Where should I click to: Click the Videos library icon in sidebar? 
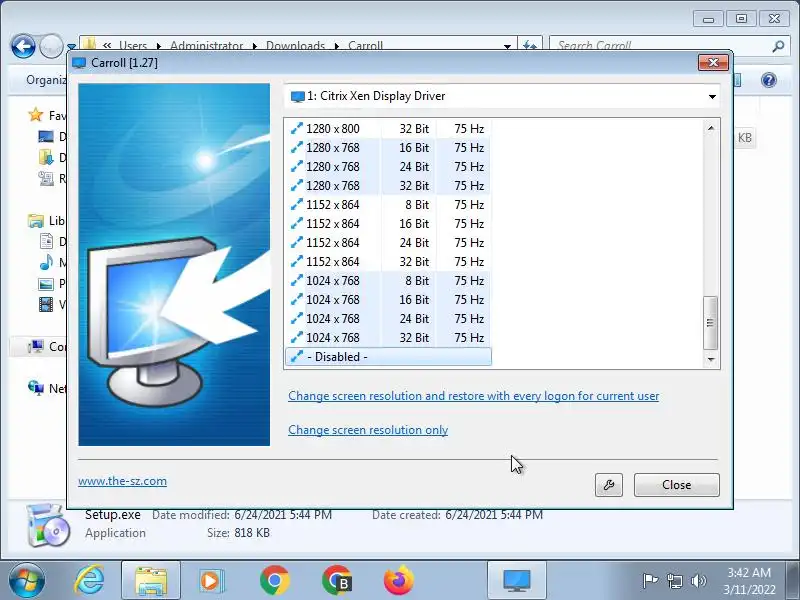pyautogui.click(x=46, y=305)
